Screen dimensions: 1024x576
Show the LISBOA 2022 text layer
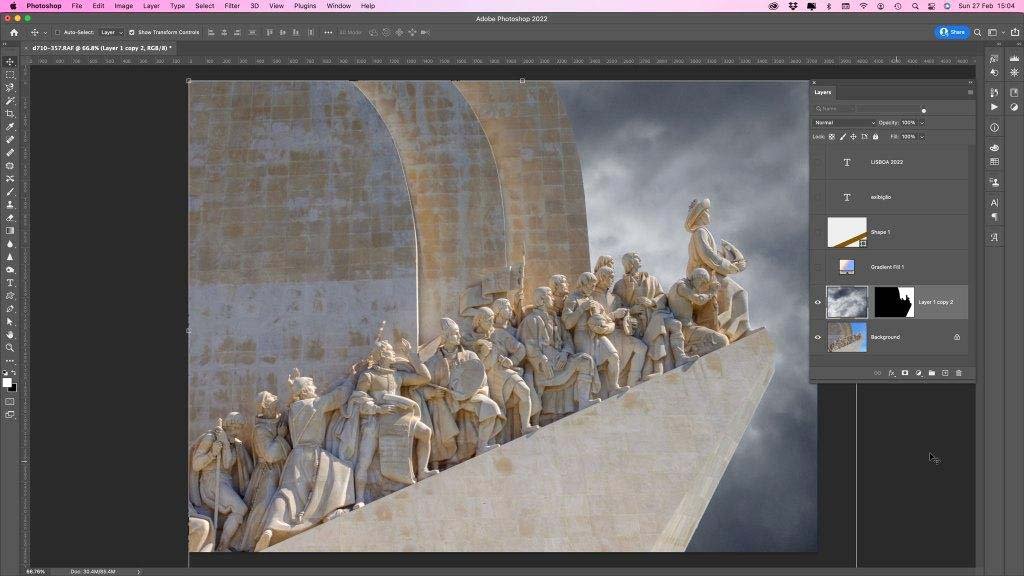(818, 162)
